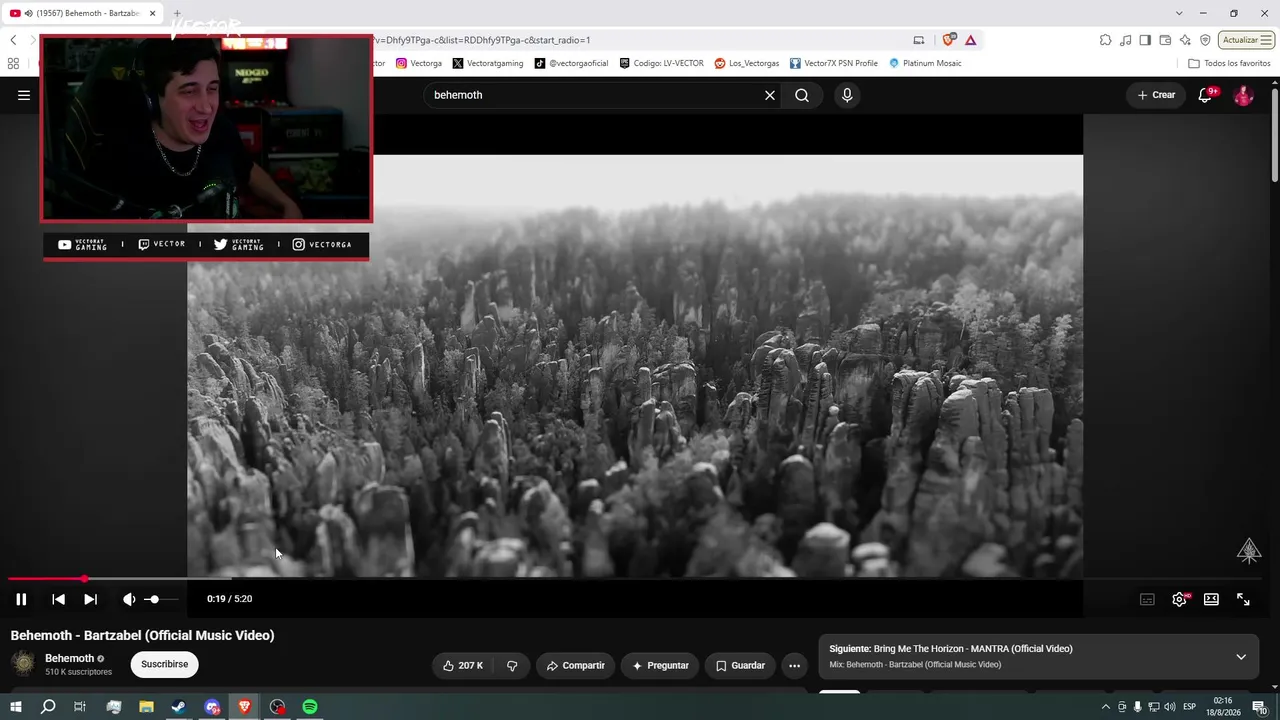Open video player settings gear
Image resolution: width=1280 pixels, height=720 pixels.
point(1179,599)
